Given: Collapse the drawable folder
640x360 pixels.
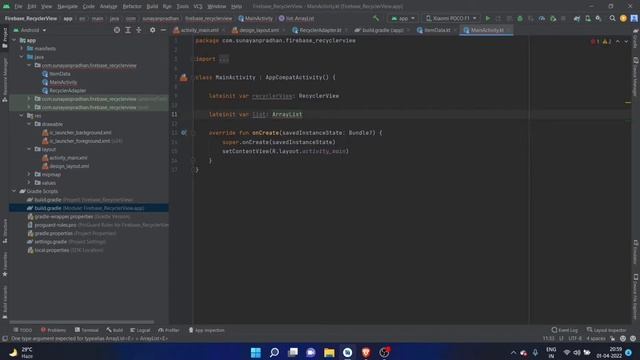Looking at the screenshot, I should [x=29, y=124].
